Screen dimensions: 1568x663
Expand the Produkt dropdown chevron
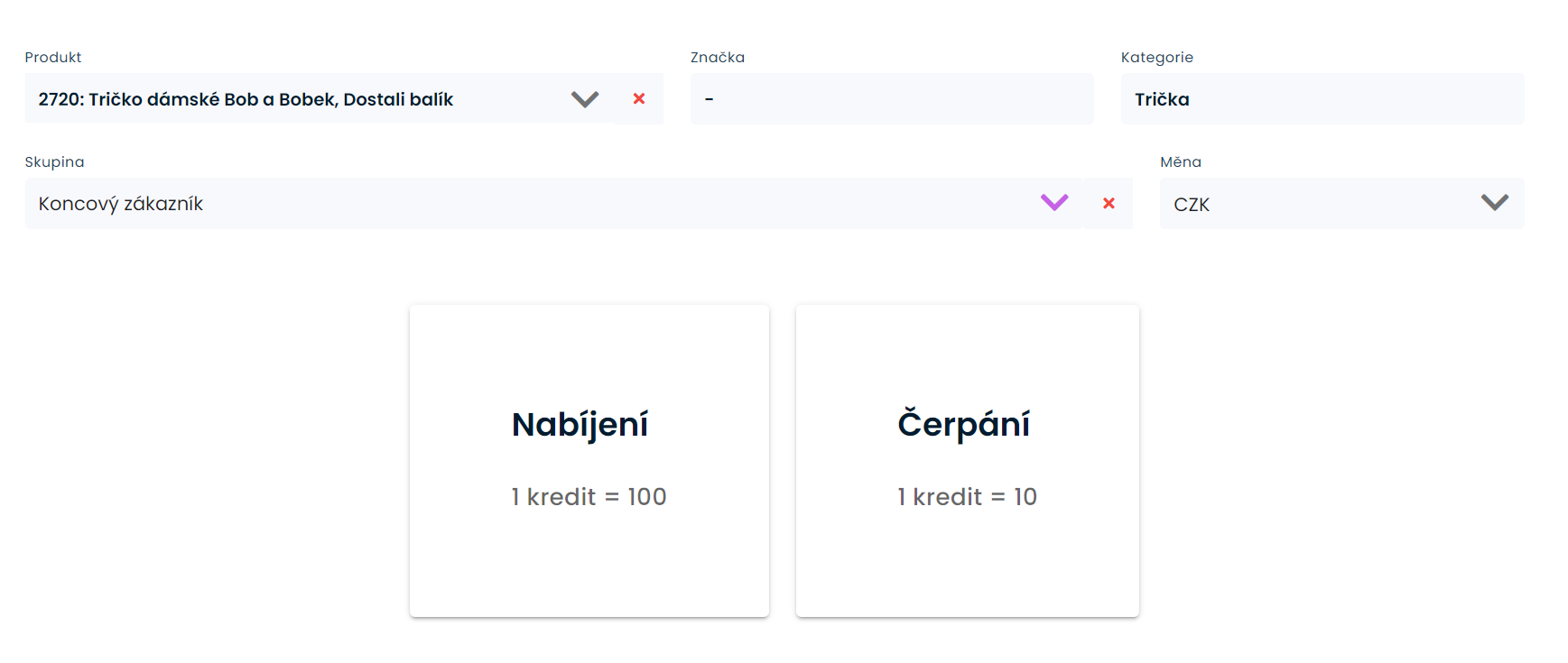(585, 99)
